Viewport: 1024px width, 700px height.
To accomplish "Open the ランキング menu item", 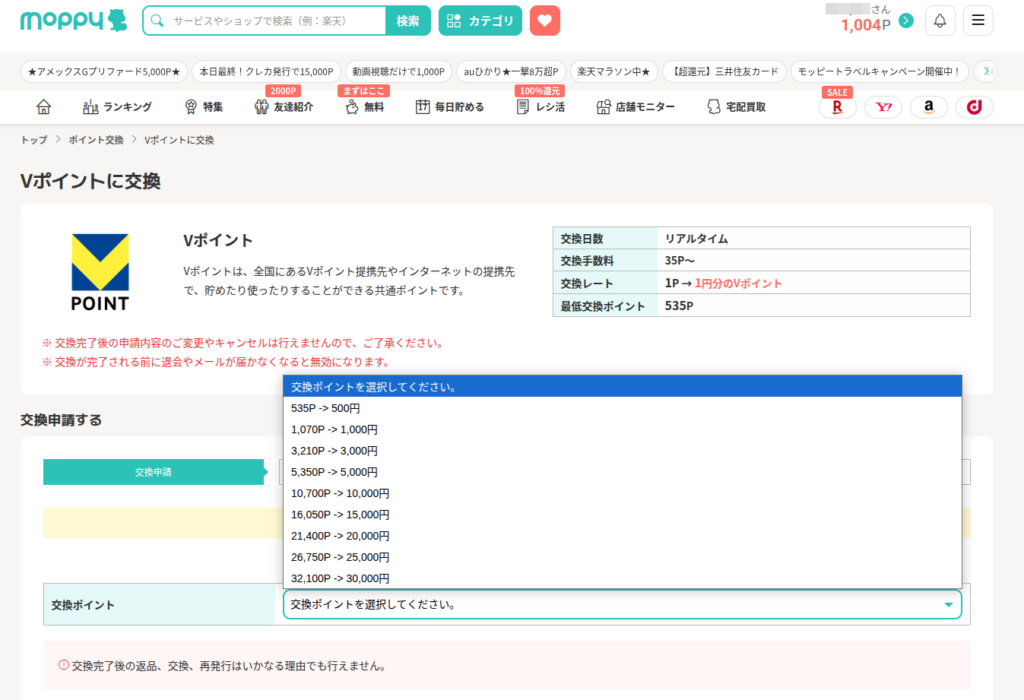I will coord(117,107).
